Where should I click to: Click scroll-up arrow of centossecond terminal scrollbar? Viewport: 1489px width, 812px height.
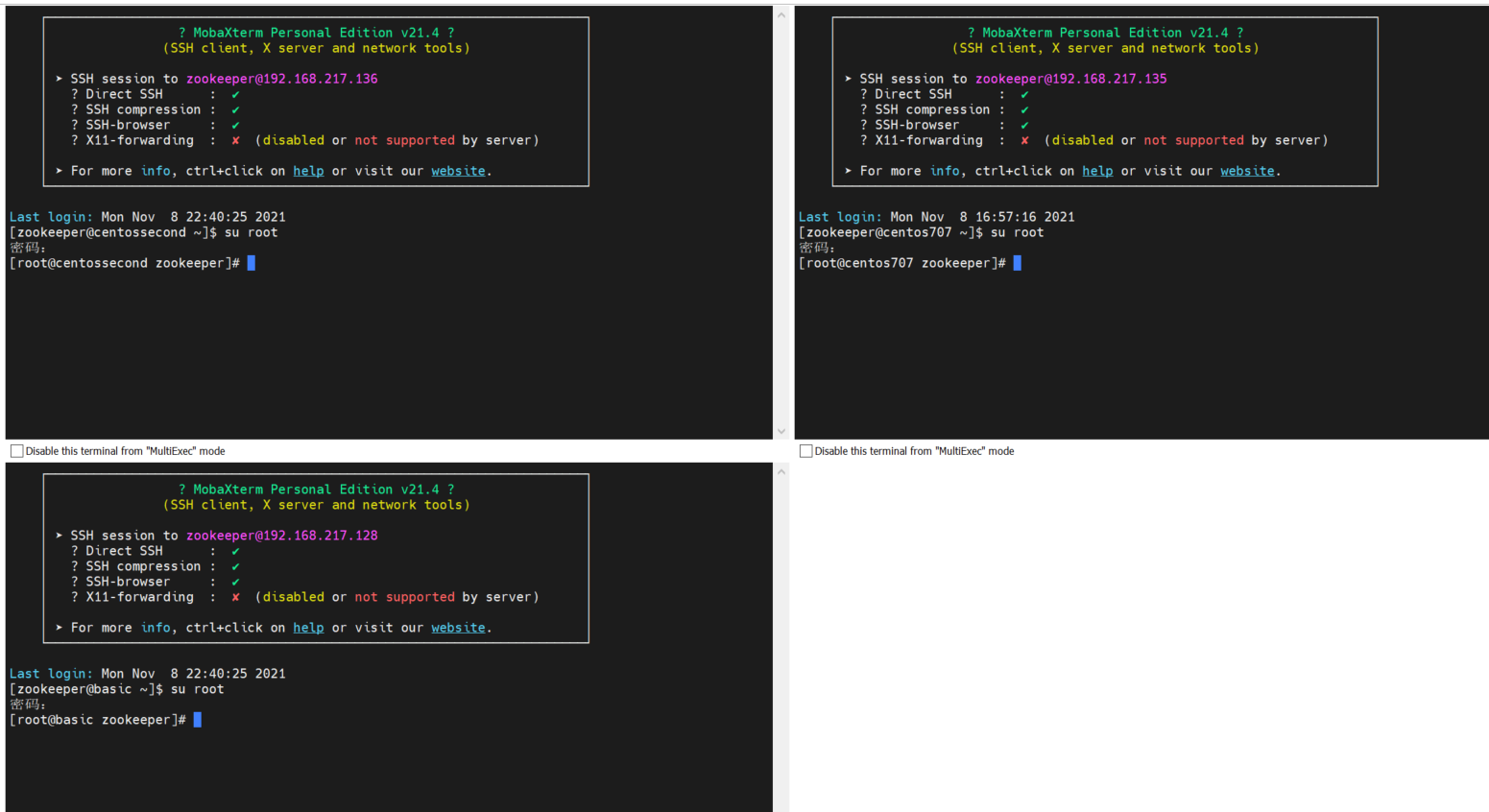(x=781, y=14)
